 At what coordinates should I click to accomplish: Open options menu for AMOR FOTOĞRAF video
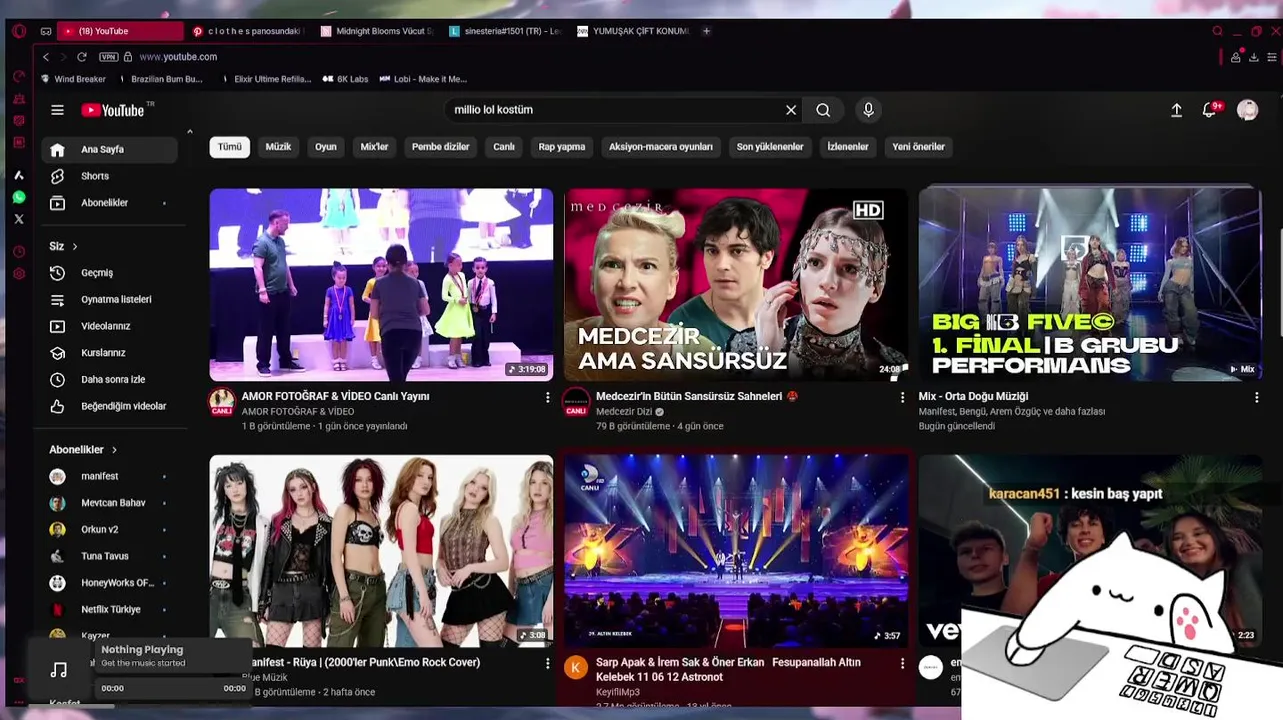(547, 397)
